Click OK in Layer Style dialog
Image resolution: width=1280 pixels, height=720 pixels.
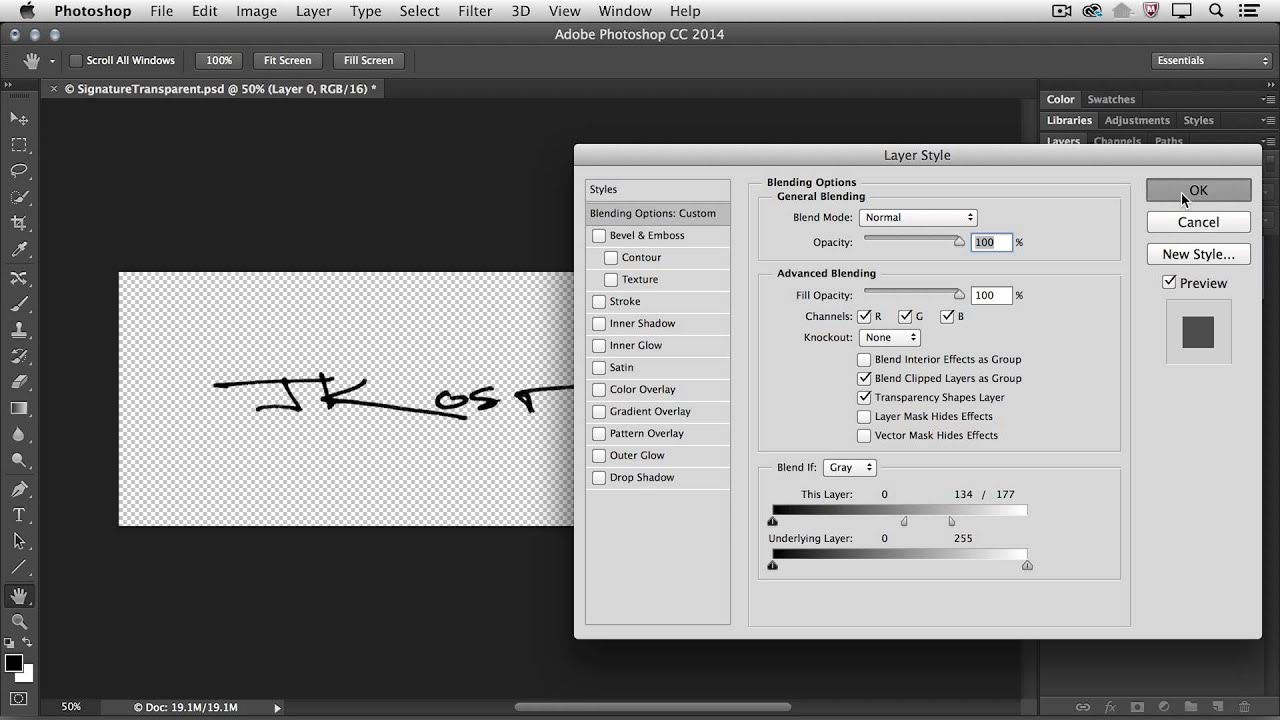(1198, 190)
